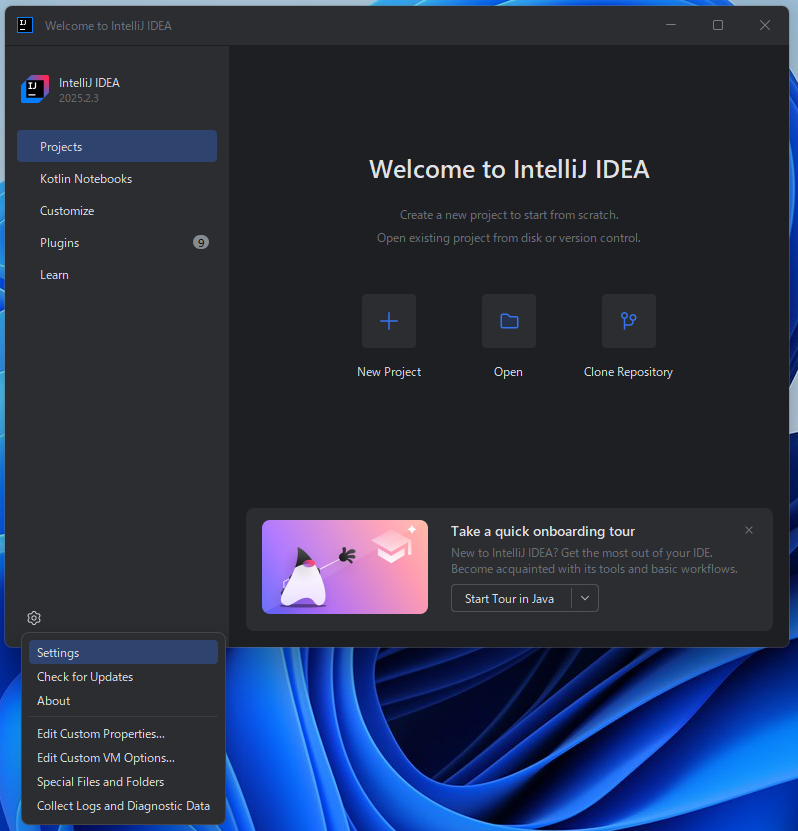Image resolution: width=798 pixels, height=831 pixels.
Task: Go to the Learn section
Action: click(54, 275)
